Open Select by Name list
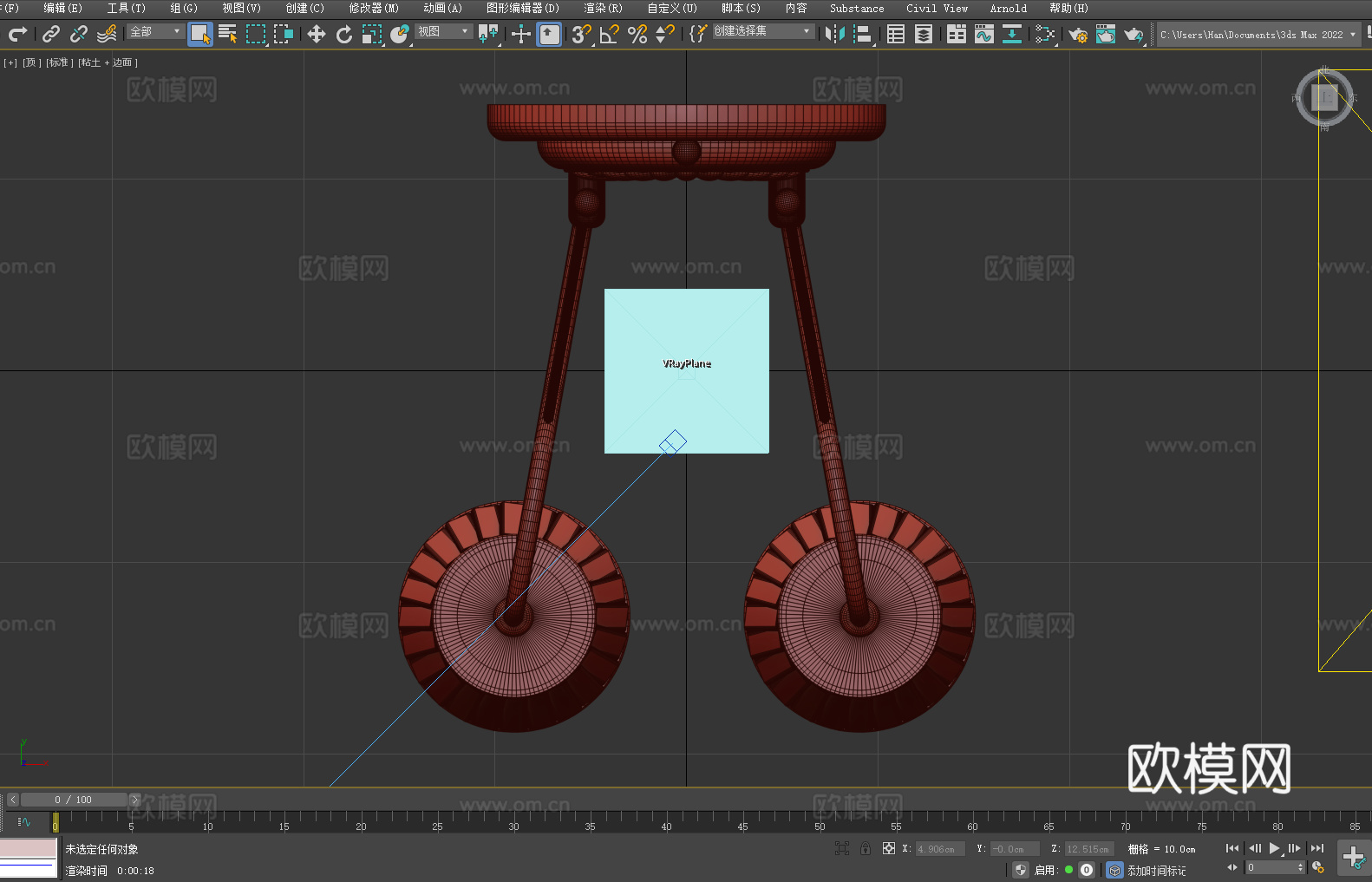The height and width of the screenshot is (882, 1372). (x=228, y=35)
